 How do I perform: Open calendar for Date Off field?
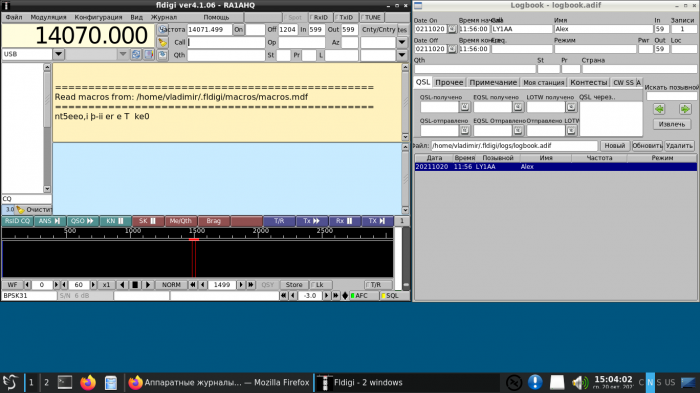click(452, 49)
